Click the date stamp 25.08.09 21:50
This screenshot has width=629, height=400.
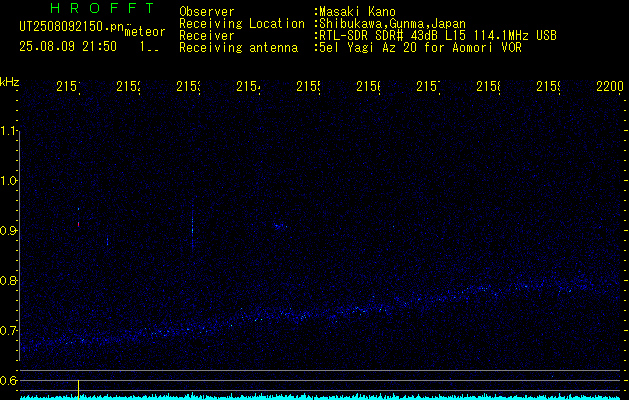tap(68, 47)
